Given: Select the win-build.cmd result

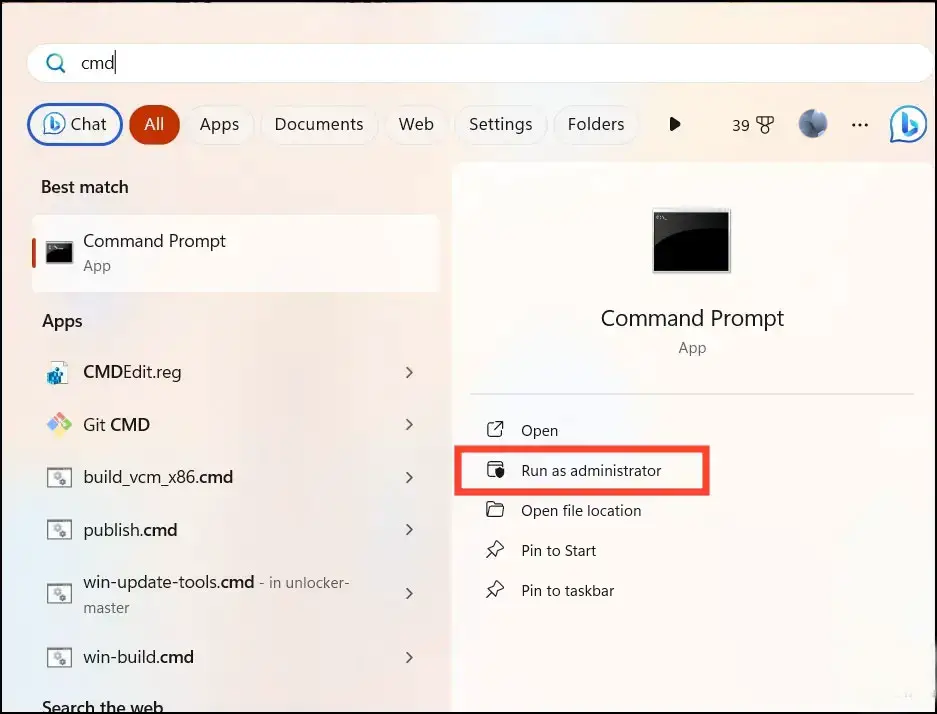Looking at the screenshot, I should click(236, 657).
